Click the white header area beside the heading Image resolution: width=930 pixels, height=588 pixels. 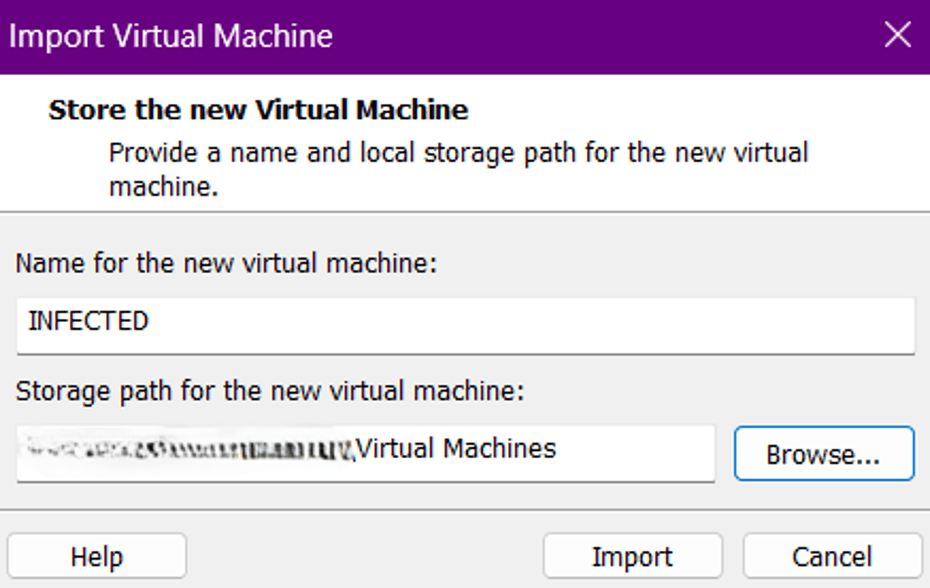(x=700, y=109)
